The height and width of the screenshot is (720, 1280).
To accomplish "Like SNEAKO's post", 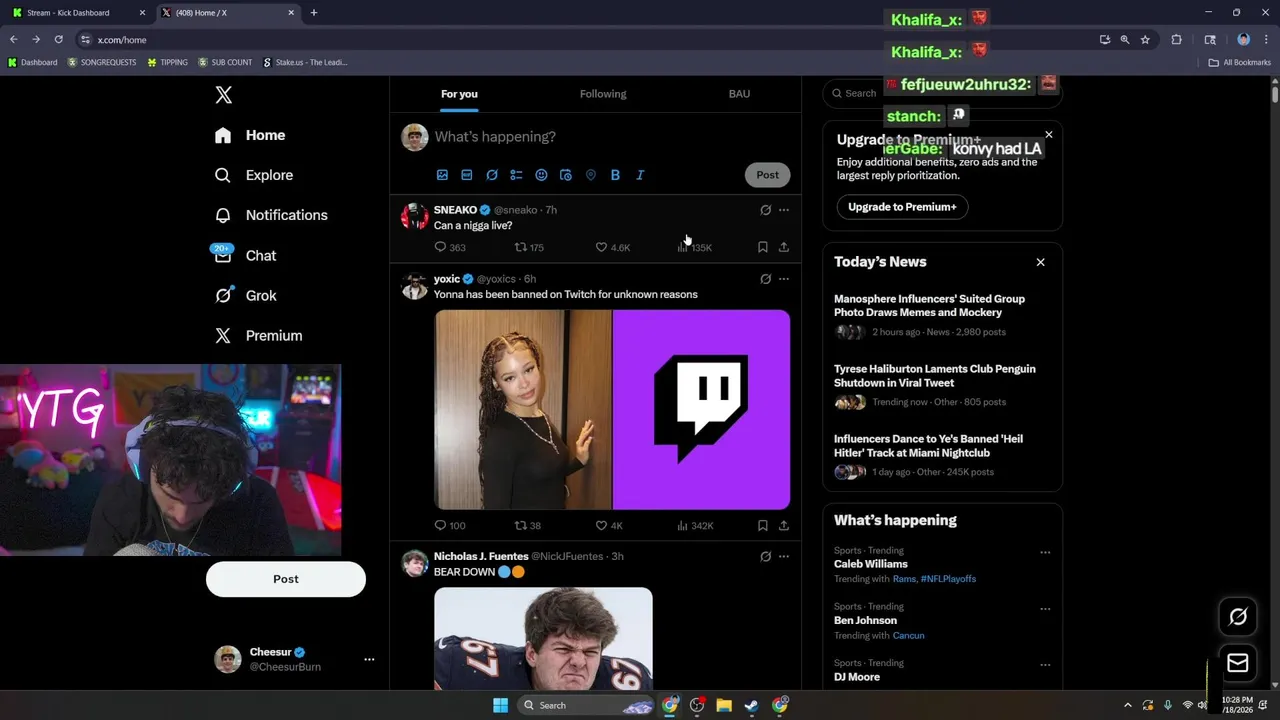I will click(x=612, y=247).
